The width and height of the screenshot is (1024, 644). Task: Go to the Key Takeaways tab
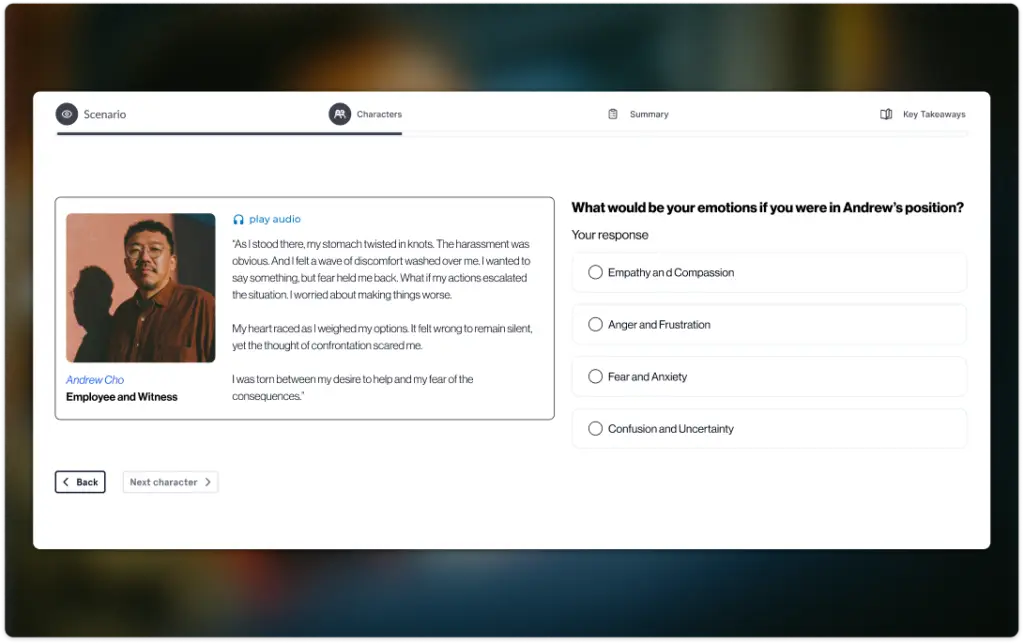[x=934, y=114]
